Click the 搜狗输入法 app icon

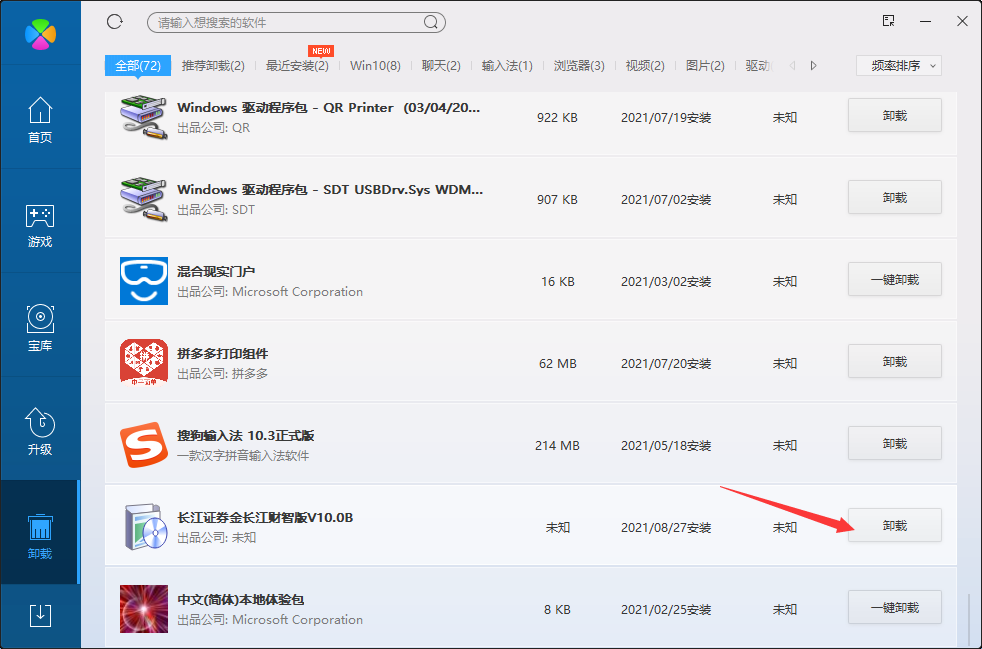point(144,445)
